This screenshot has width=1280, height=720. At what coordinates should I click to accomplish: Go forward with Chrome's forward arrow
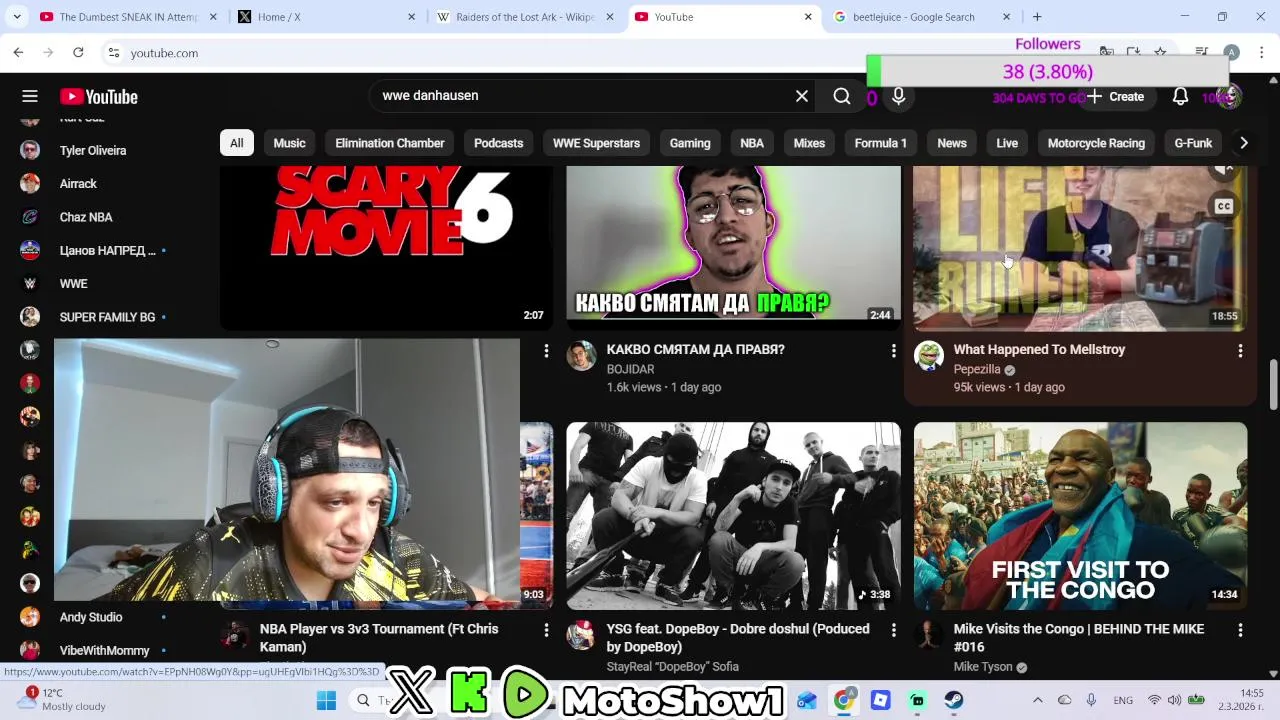48,52
